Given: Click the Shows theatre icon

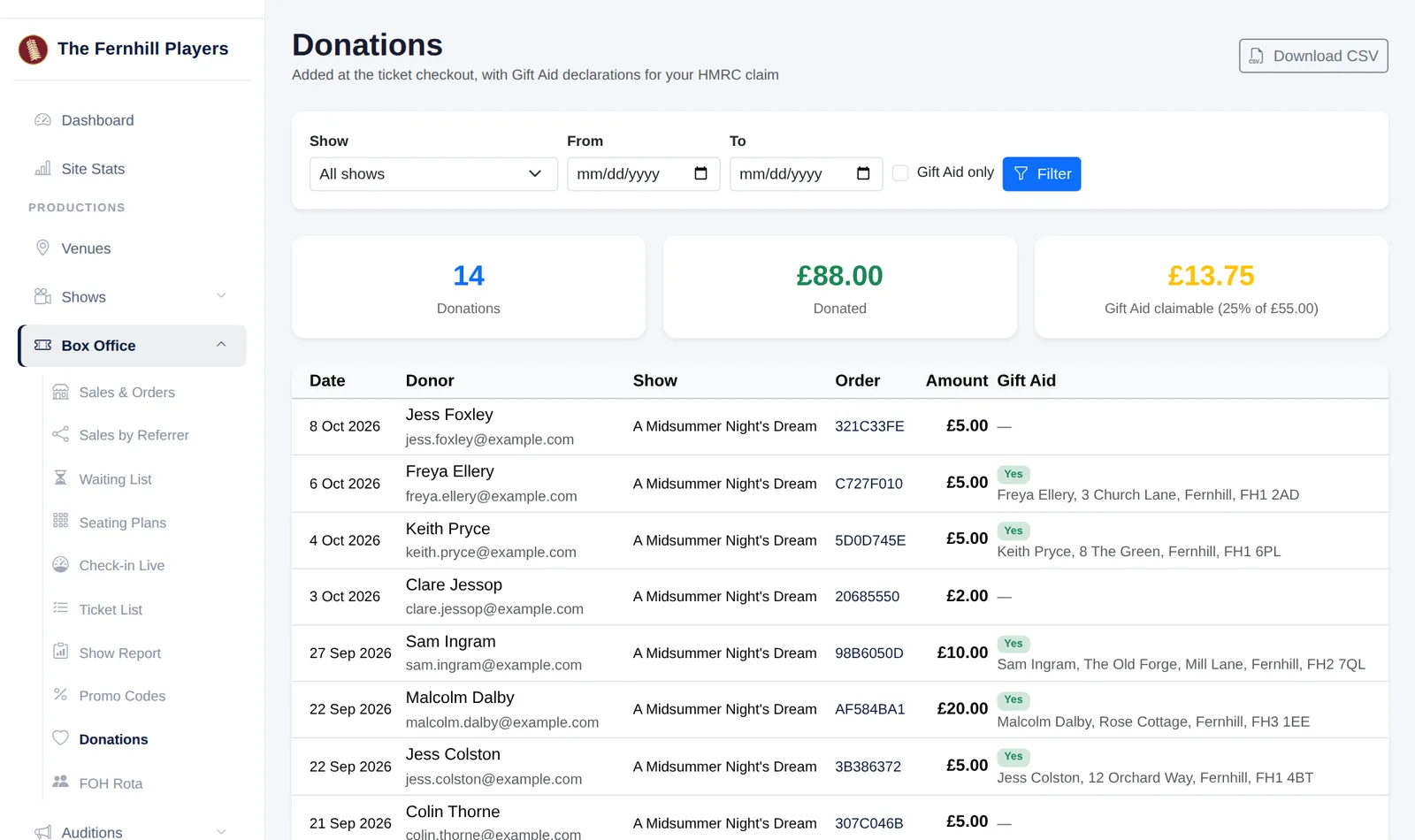Looking at the screenshot, I should [42, 296].
